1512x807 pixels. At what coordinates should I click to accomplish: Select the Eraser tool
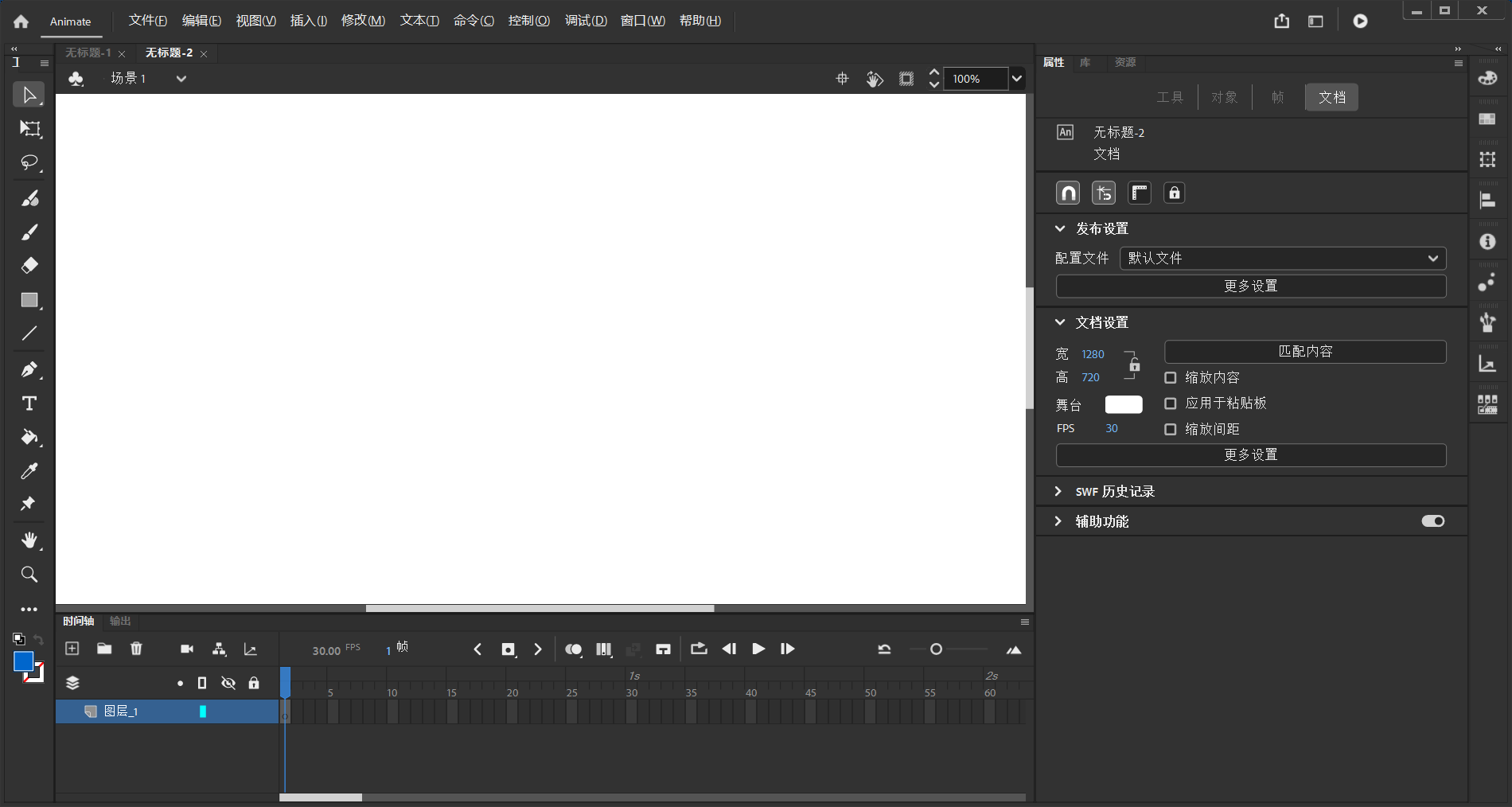(29, 265)
